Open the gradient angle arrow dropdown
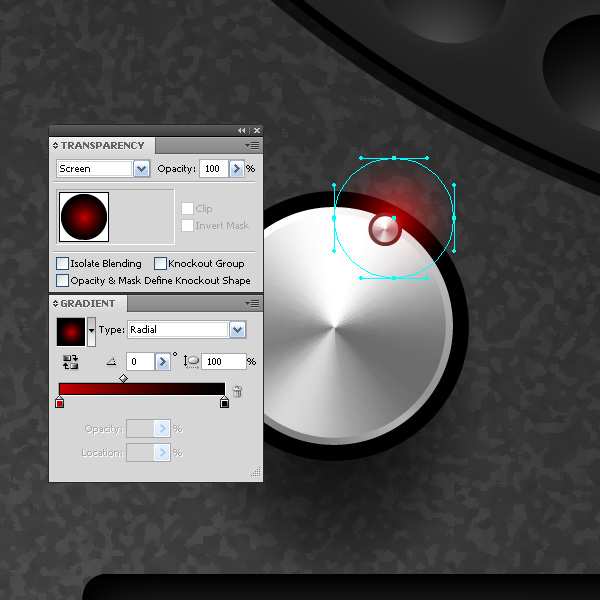The width and height of the screenshot is (600, 600). pos(162,362)
